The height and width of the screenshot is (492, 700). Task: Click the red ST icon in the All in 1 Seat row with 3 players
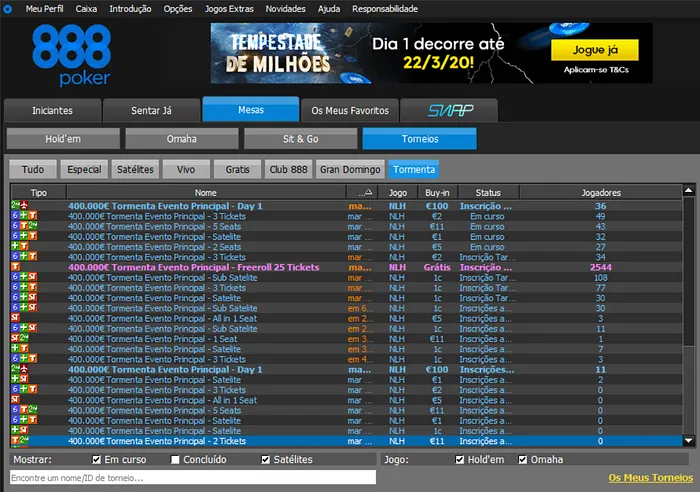pos(15,318)
